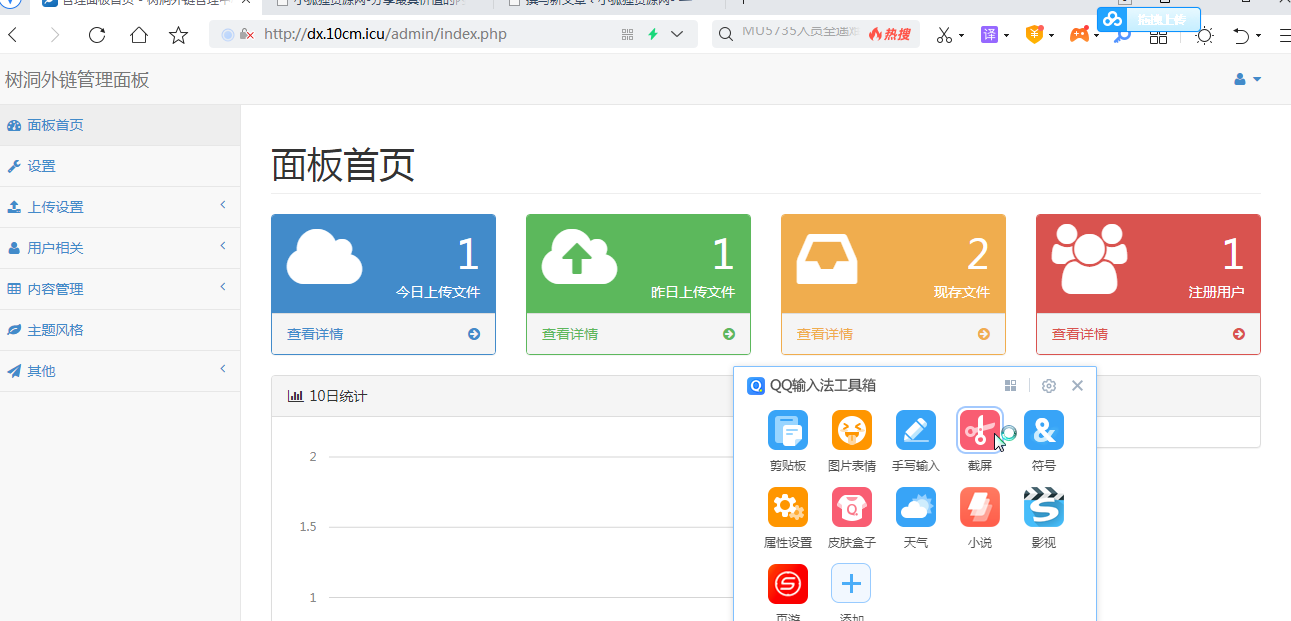The height and width of the screenshot is (621, 1291).
Task: Expand the address bar history dropdown
Action: 677,35
